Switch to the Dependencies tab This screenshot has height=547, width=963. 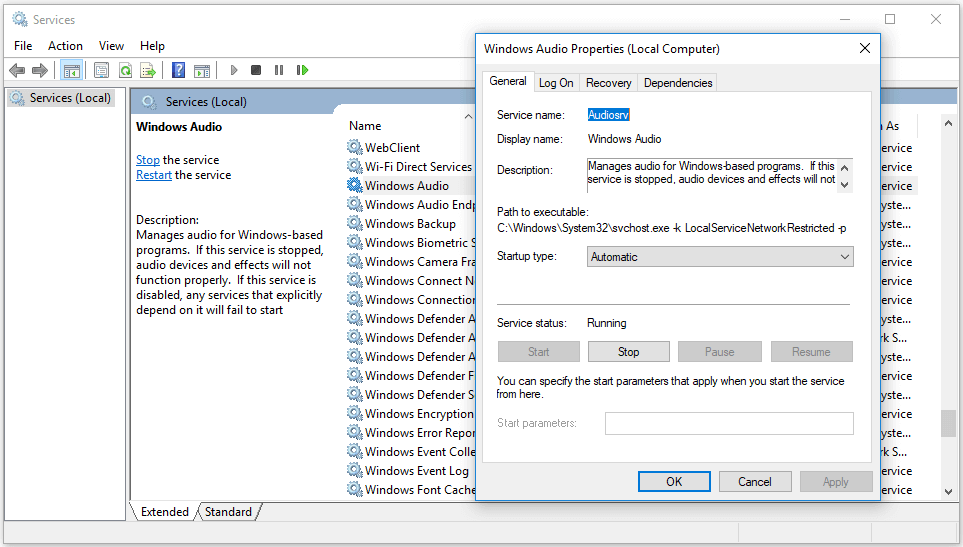(678, 83)
